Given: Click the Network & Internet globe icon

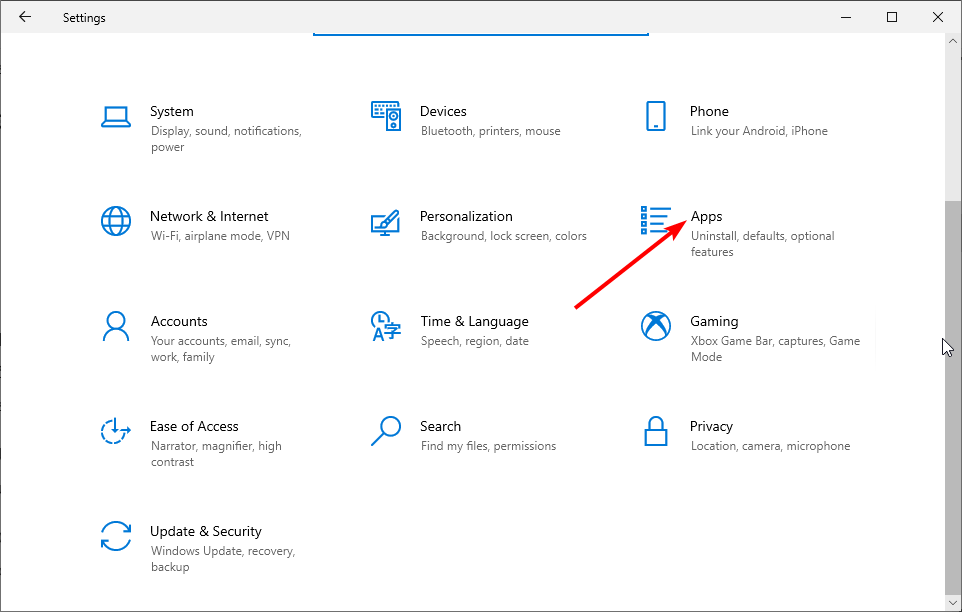Looking at the screenshot, I should [x=116, y=221].
